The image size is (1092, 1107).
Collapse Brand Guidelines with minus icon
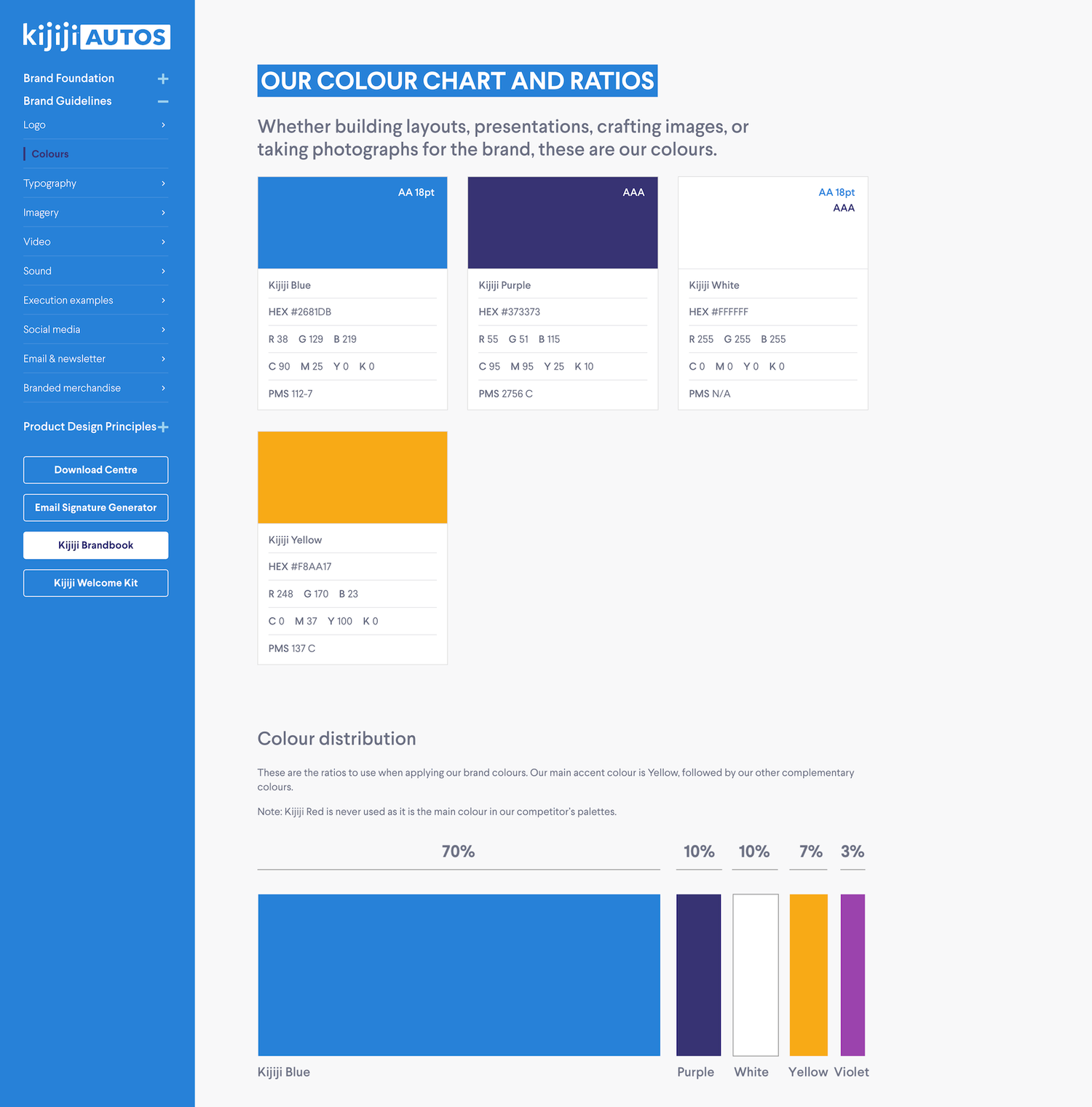point(163,101)
